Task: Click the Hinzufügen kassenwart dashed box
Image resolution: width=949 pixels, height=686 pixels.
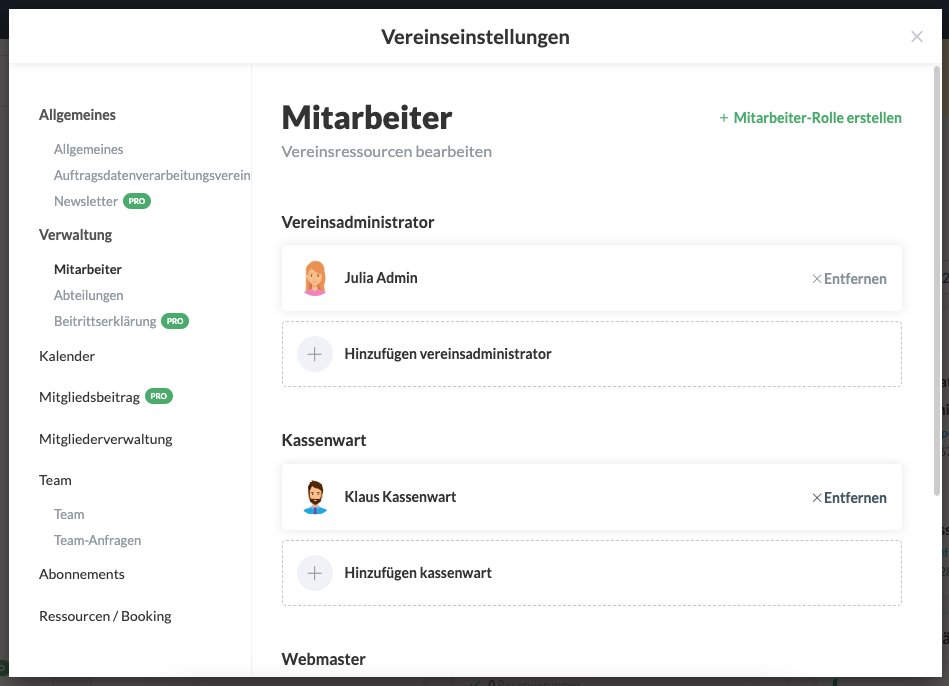Action: (x=591, y=573)
